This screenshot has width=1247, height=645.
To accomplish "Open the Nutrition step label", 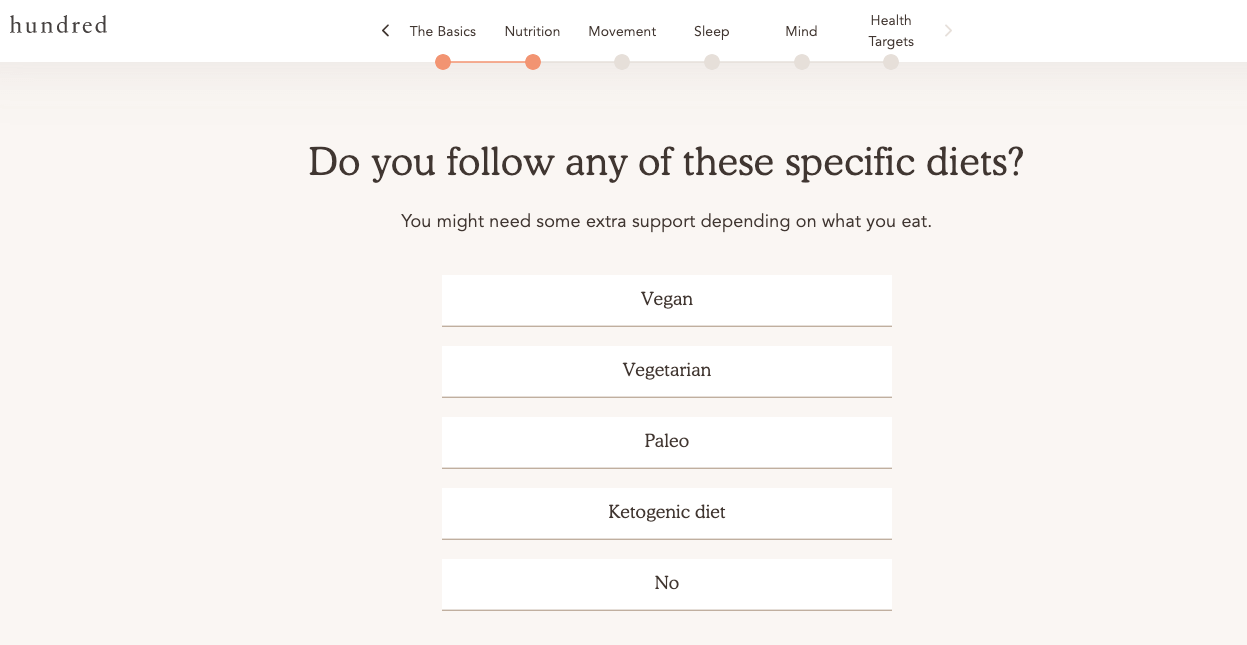I will pos(533,31).
